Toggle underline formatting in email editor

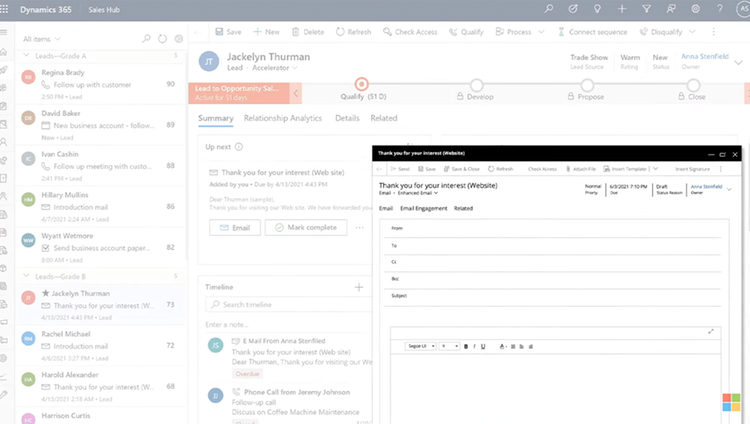click(483, 346)
